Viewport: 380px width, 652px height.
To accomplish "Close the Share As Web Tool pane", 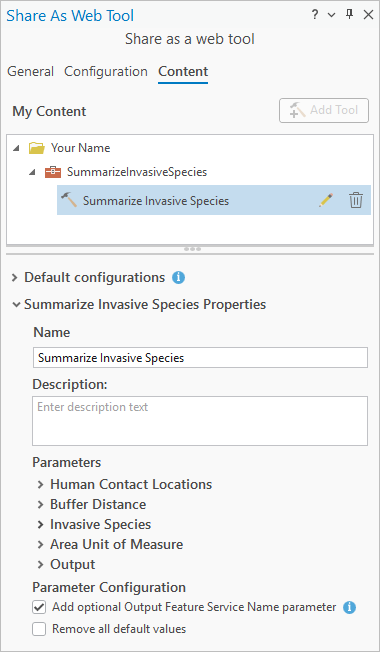I will (x=368, y=15).
